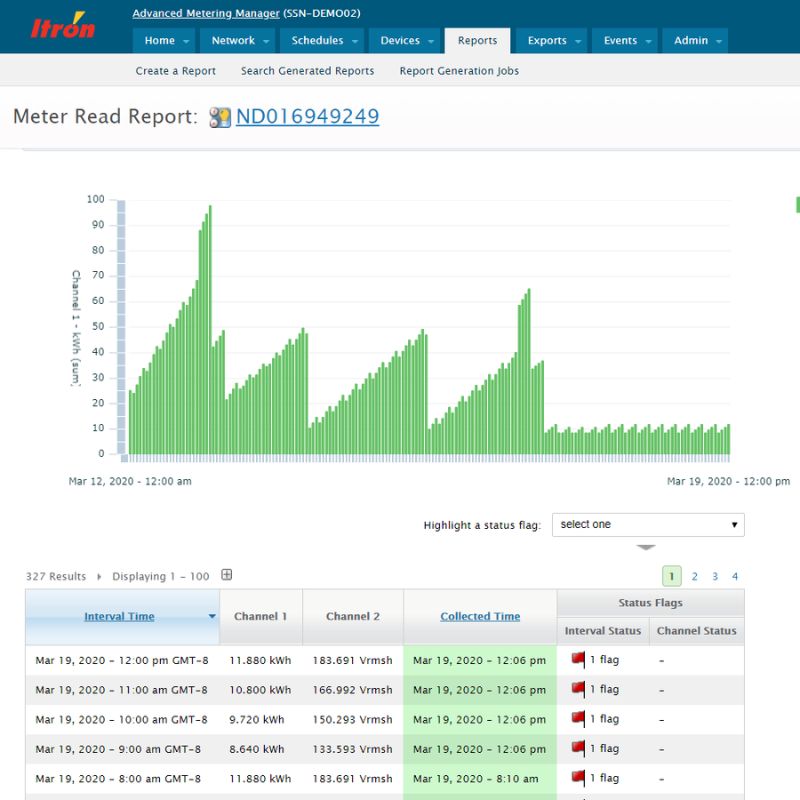Click the red flag icon in the 11:00 am row
This screenshot has height=800, width=800.
click(x=576, y=689)
